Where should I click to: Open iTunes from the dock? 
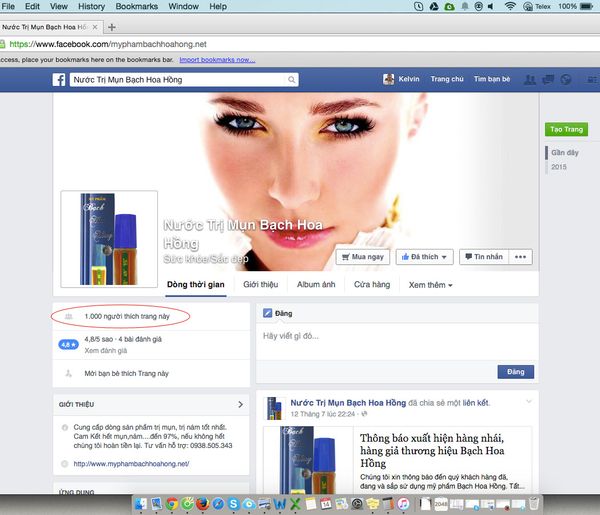403,504
